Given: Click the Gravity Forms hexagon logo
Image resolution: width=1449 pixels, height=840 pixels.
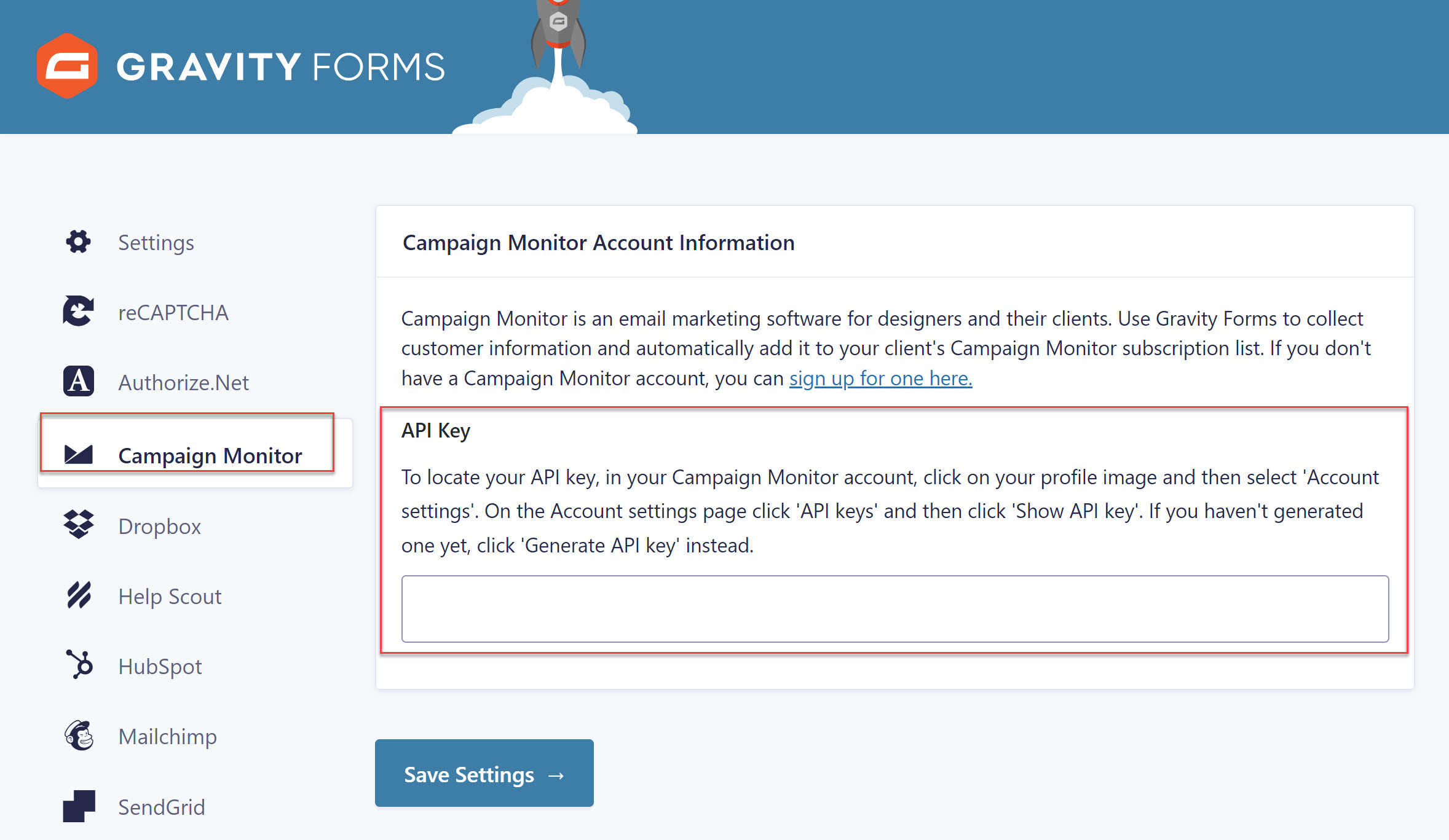Looking at the screenshot, I should [x=67, y=66].
